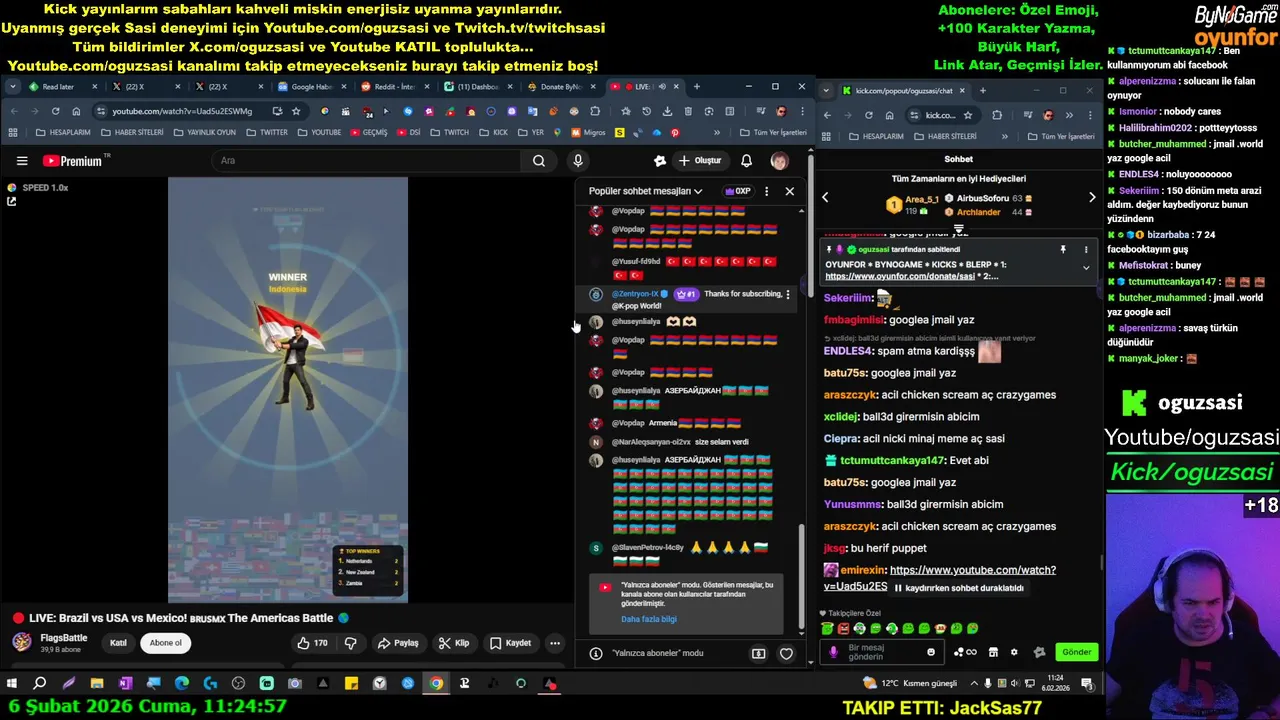The width and height of the screenshot is (1280, 720).
Task: Open the Popüler sohbet mesajları dropdown
Action: 645,191
